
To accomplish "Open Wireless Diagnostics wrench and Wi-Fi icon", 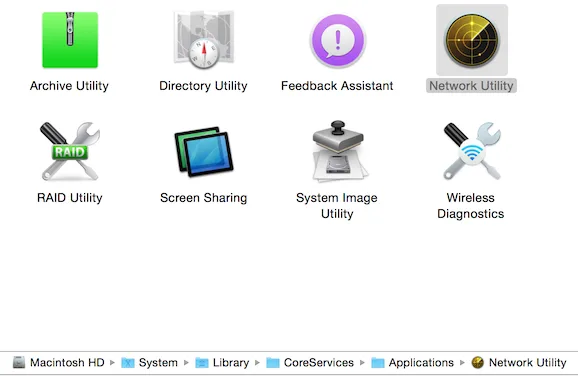I will (471, 151).
